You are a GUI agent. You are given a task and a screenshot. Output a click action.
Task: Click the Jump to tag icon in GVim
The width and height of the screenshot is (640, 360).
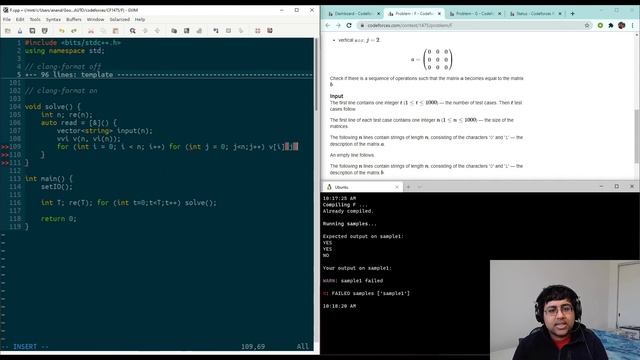(x=241, y=31)
